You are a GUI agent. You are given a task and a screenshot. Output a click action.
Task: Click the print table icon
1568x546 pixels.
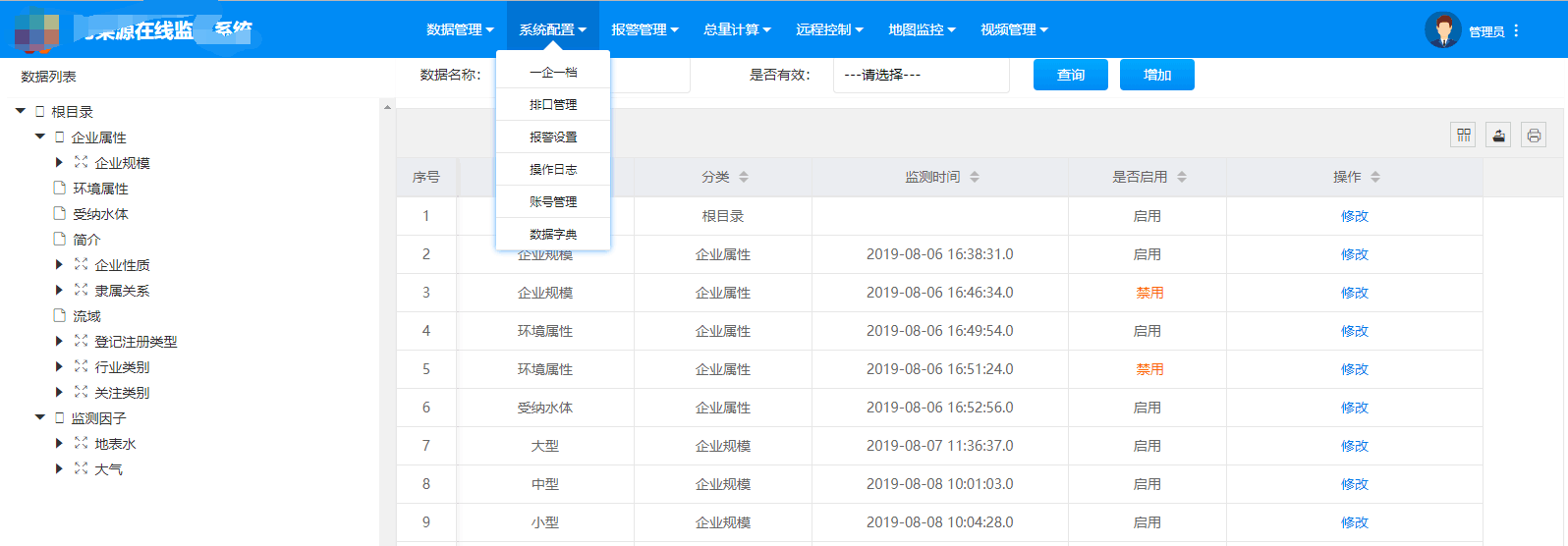coord(1534,136)
